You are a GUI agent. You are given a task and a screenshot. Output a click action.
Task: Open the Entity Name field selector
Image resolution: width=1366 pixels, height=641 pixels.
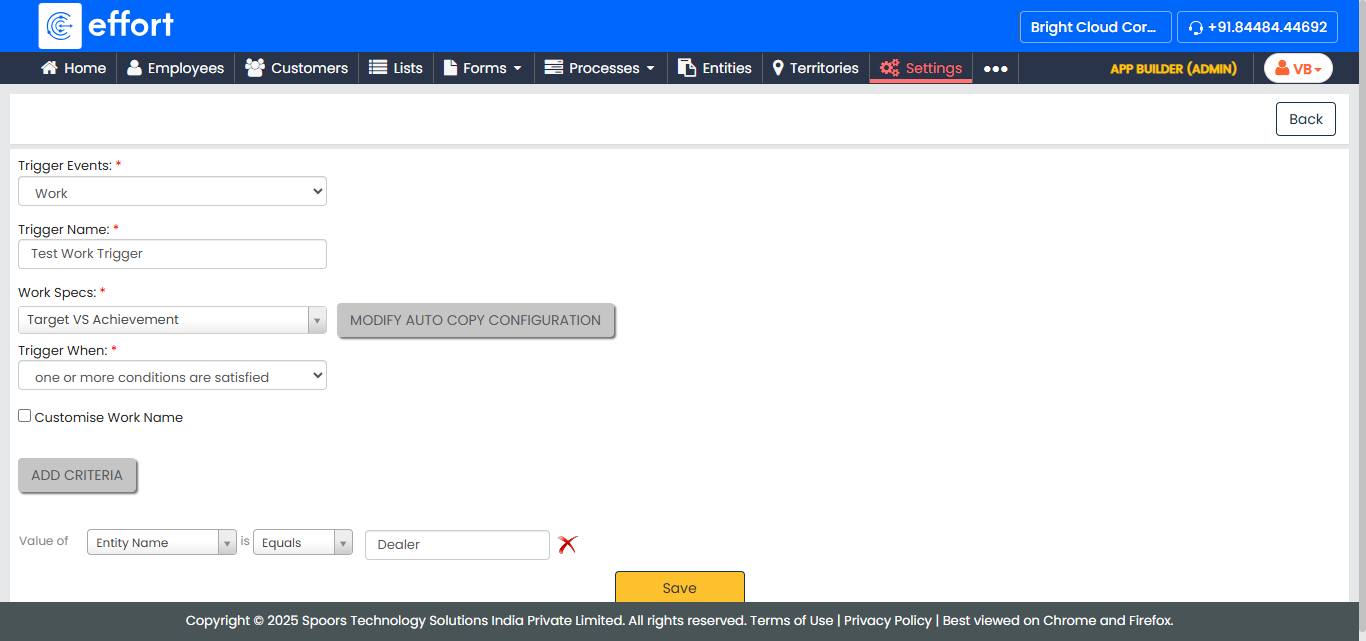(x=161, y=543)
